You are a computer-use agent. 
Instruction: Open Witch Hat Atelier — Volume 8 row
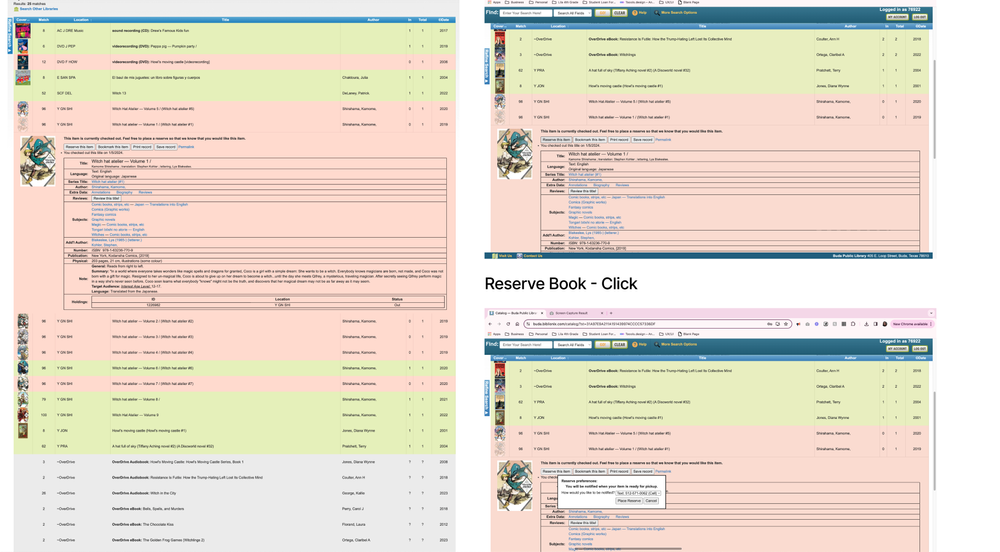[235, 399]
